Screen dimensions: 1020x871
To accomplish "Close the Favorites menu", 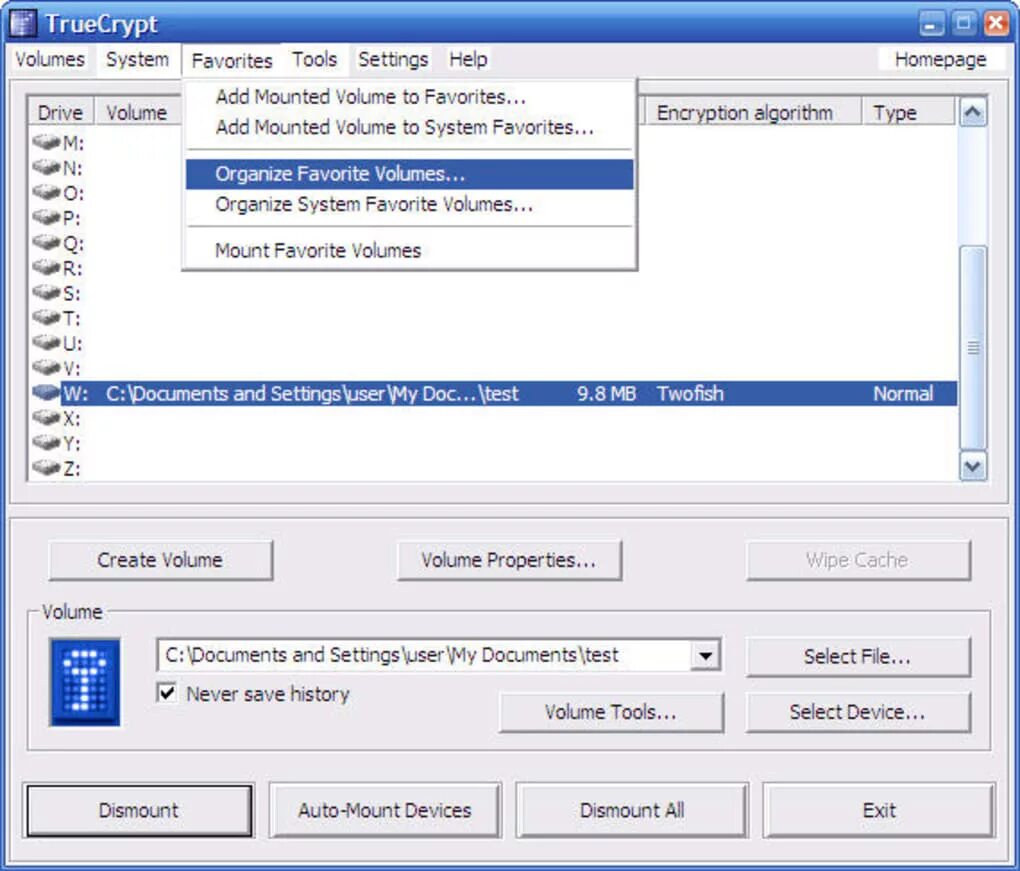I will [232, 60].
